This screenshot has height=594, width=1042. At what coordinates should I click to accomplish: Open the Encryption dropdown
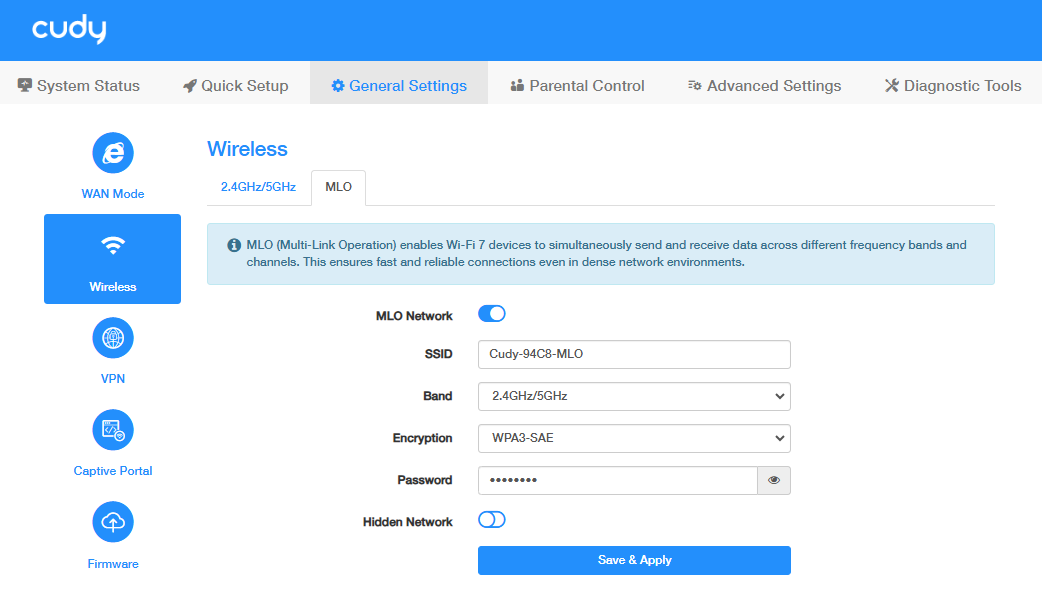pos(634,438)
